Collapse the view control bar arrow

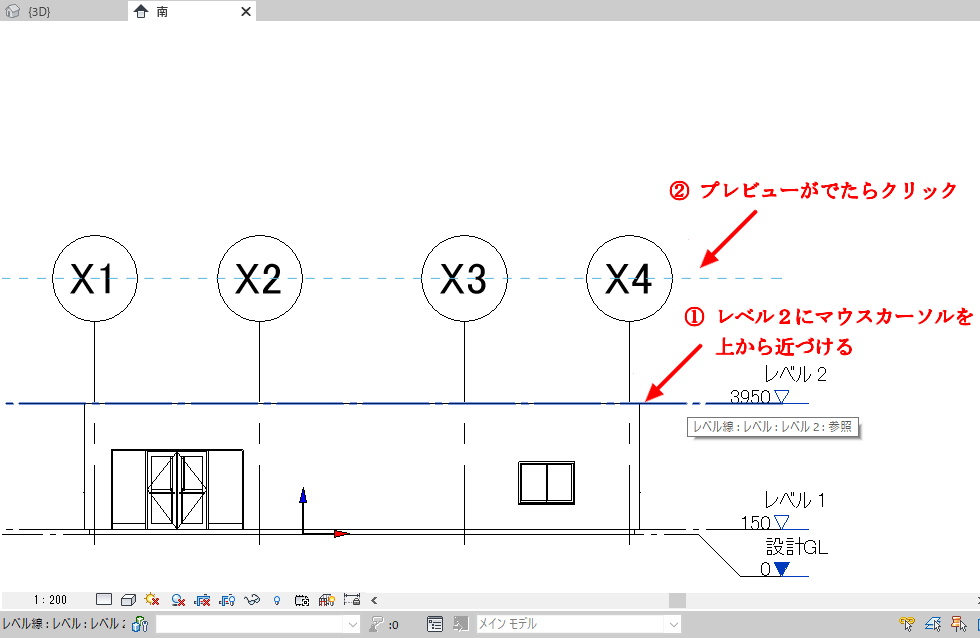pyautogui.click(x=374, y=600)
